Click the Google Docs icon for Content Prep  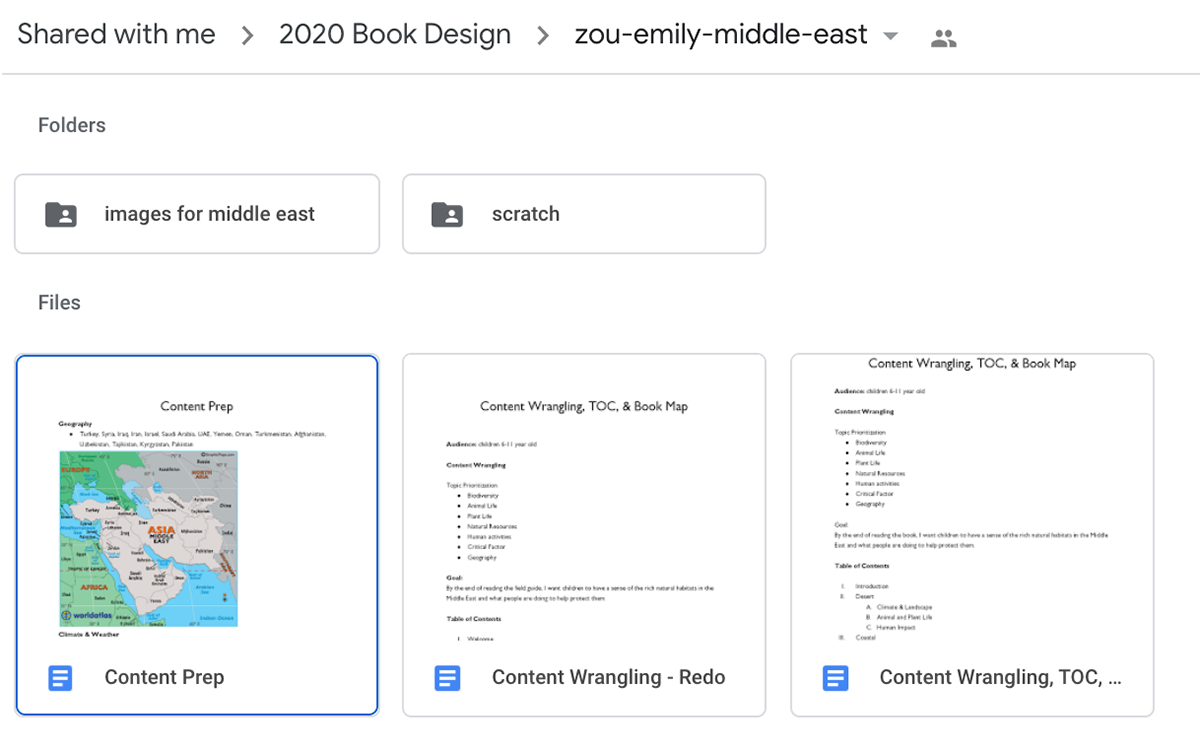tap(61, 678)
